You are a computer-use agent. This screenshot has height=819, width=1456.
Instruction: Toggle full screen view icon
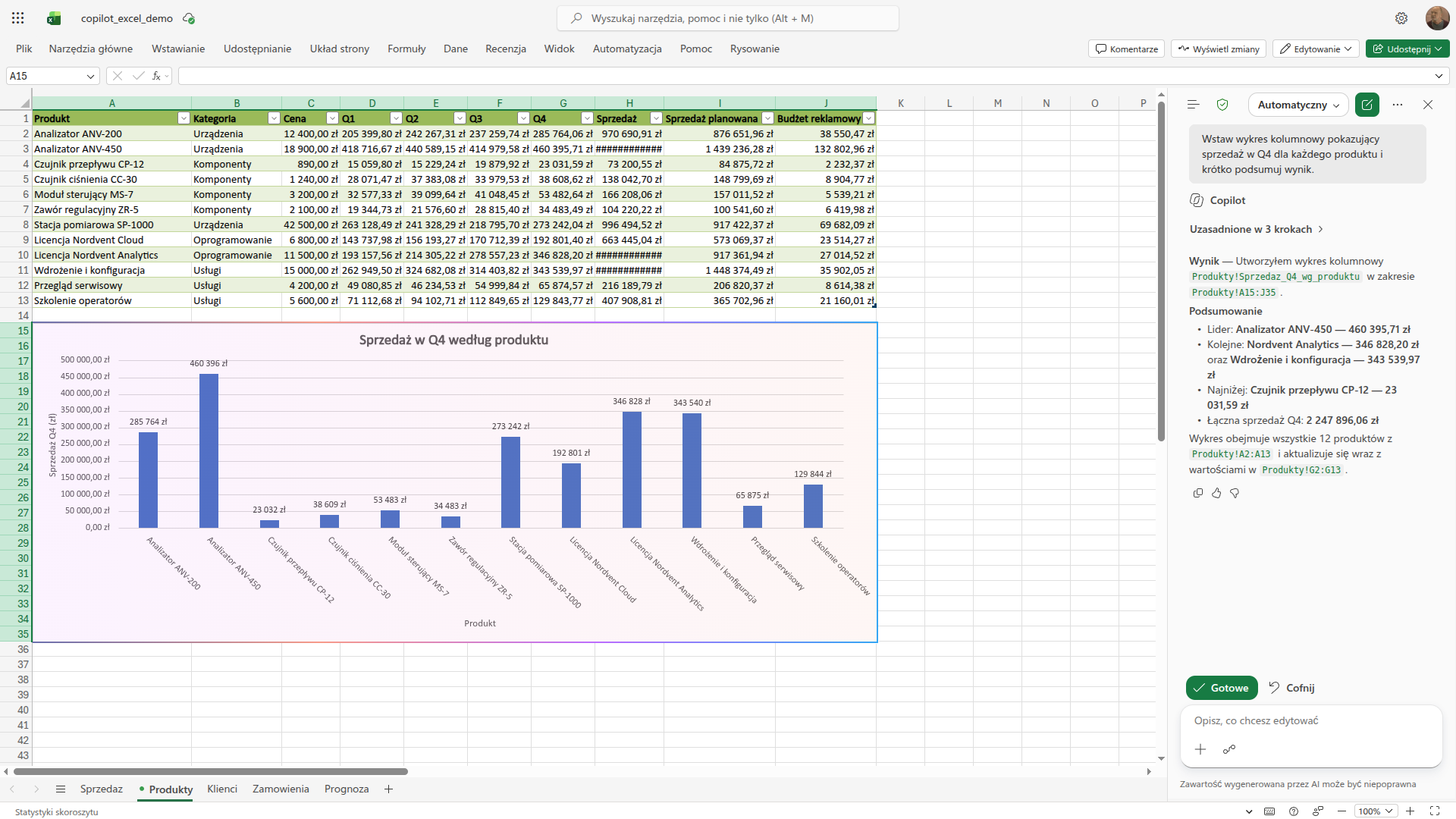[x=1434, y=811]
